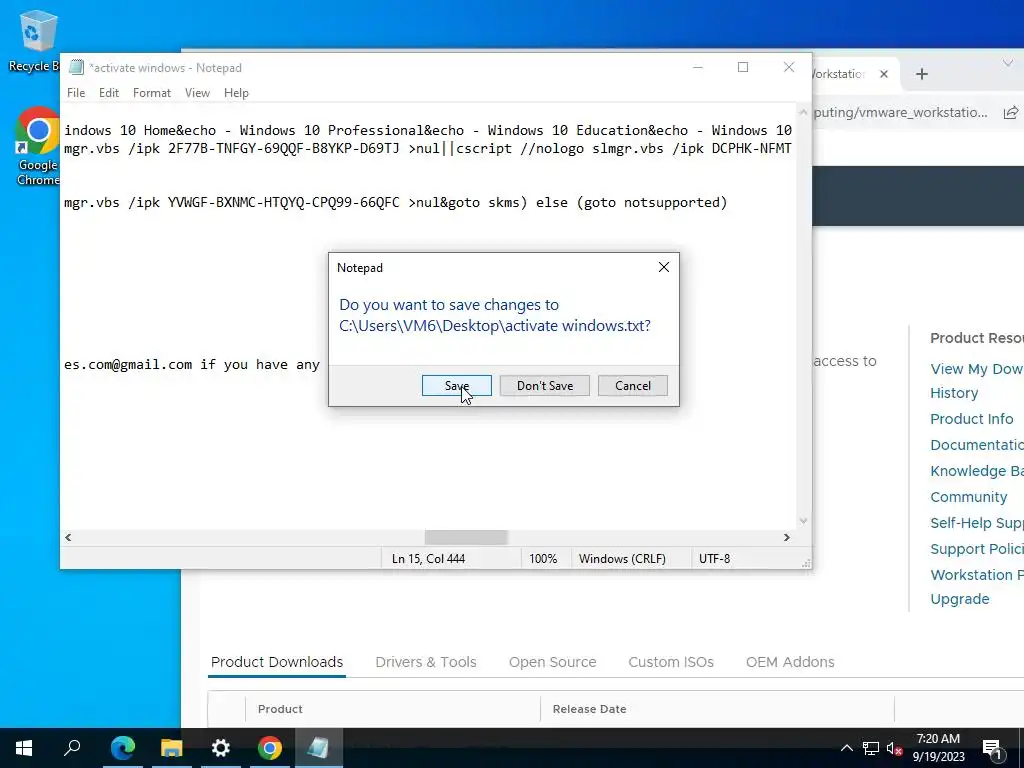
Task: Click the Product column header
Action: tap(280, 709)
